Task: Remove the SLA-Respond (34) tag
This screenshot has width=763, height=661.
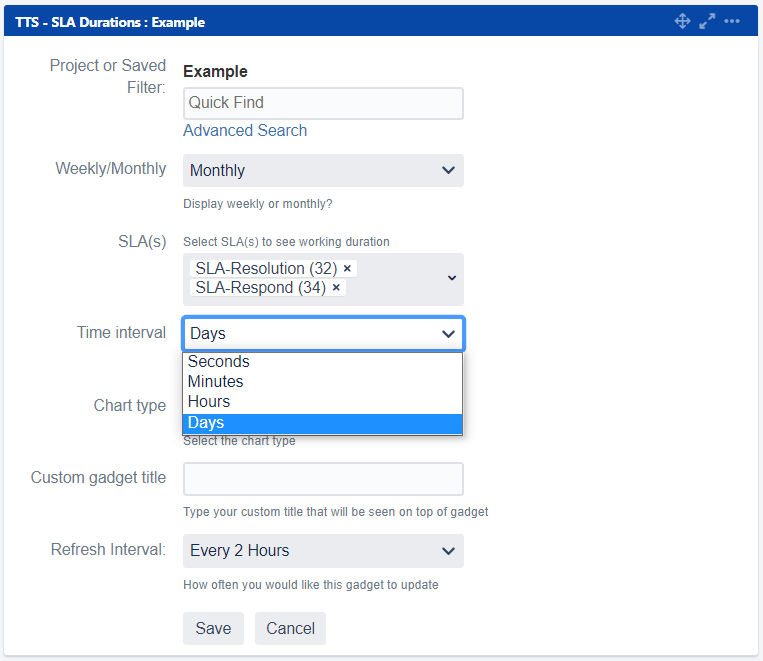Action: (x=336, y=288)
